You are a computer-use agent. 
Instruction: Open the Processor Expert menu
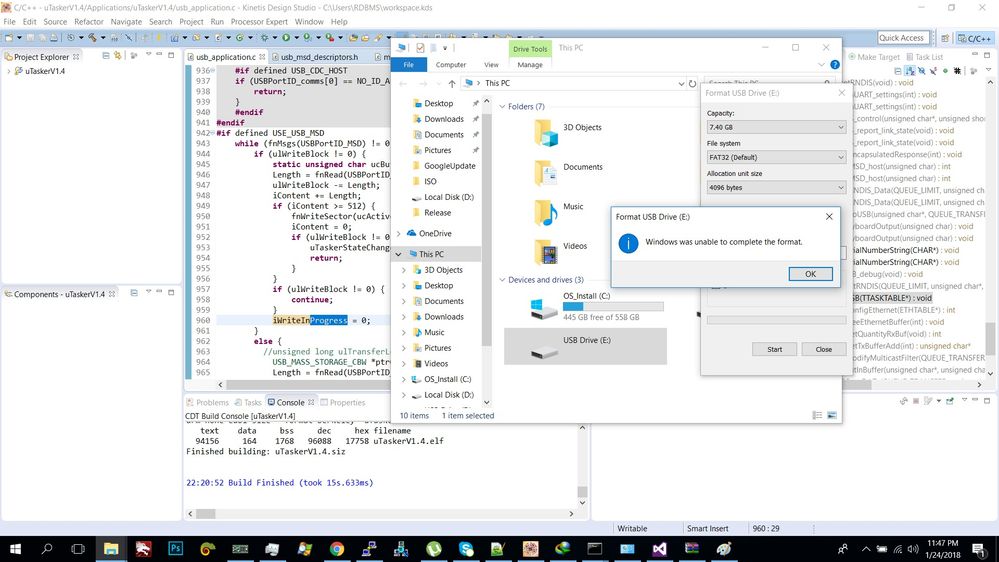tap(259, 21)
